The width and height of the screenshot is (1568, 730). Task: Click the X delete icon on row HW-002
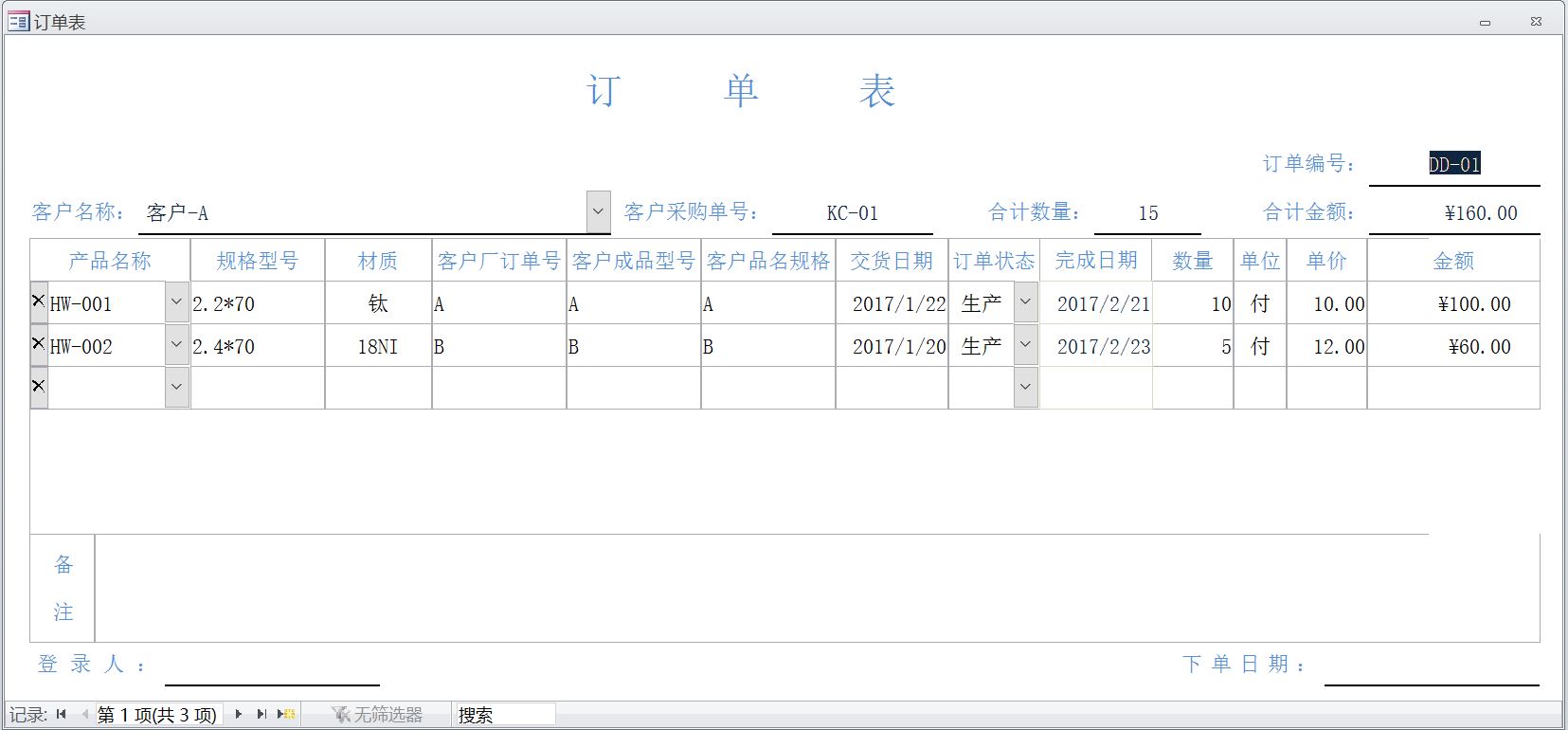coord(39,344)
